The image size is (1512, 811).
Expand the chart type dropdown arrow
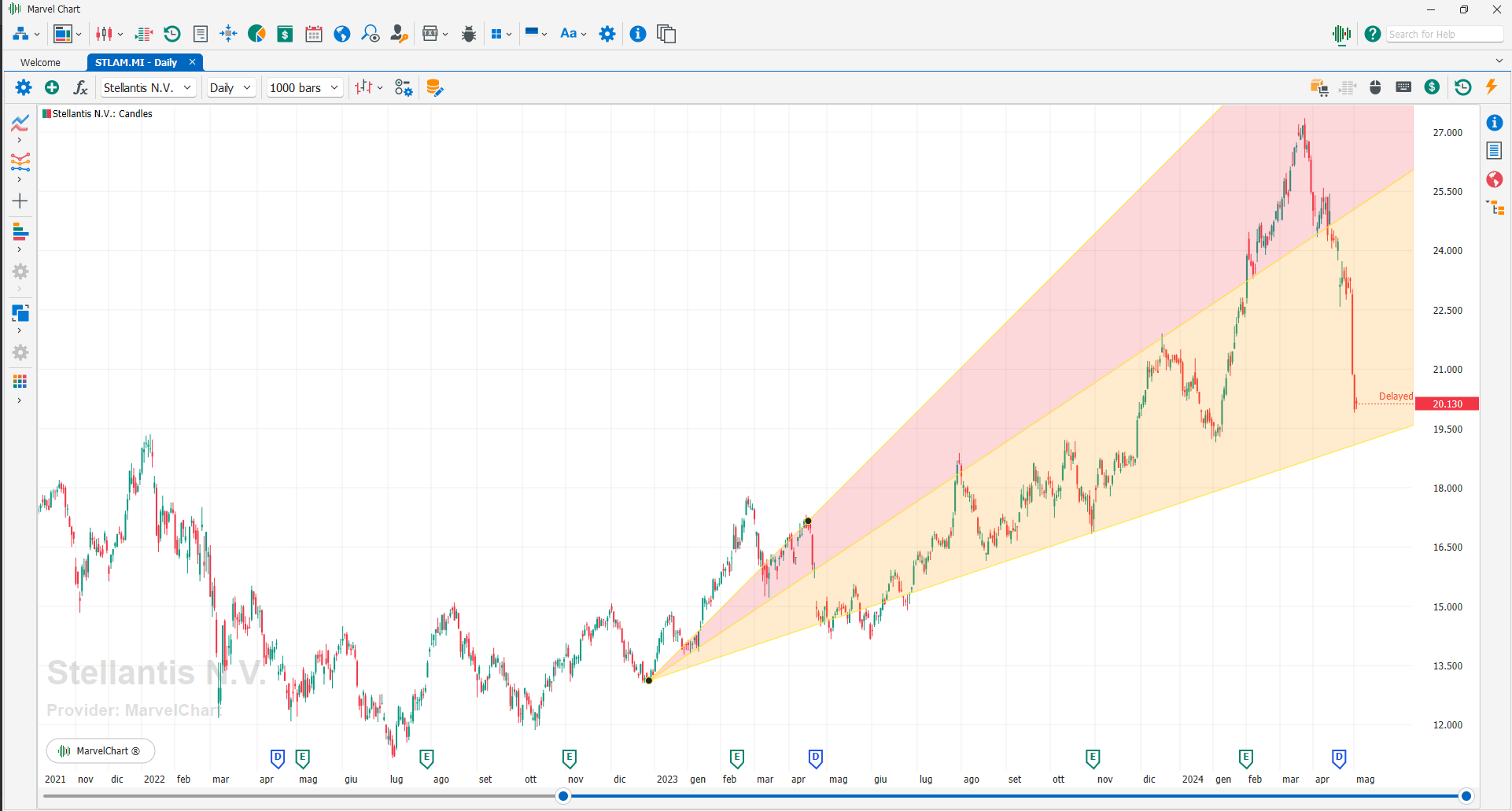pyautogui.click(x=380, y=88)
